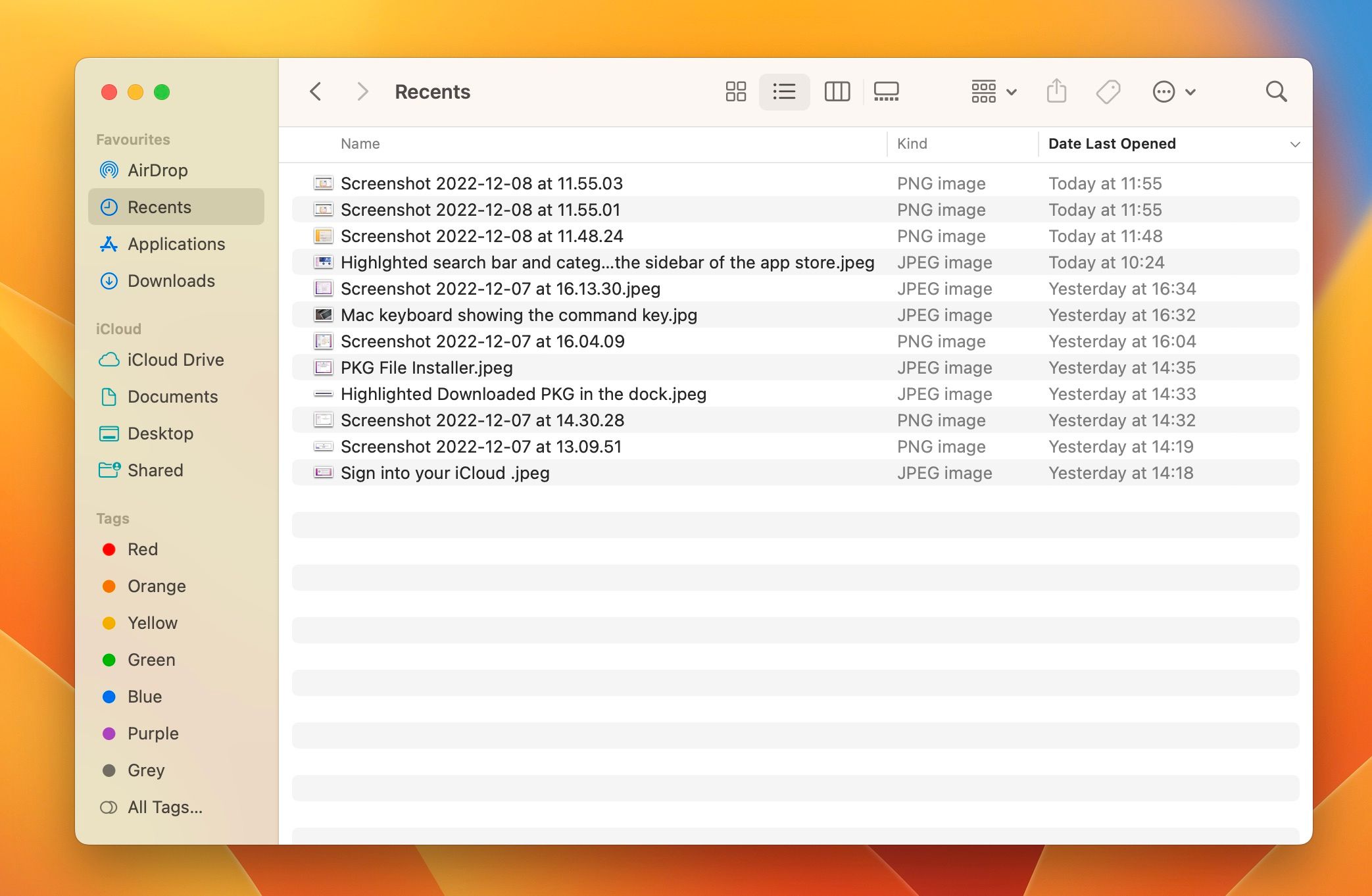Screen dimensions: 1372x896
Task: Select the Sign into your iCloud file
Action: [x=444, y=472]
